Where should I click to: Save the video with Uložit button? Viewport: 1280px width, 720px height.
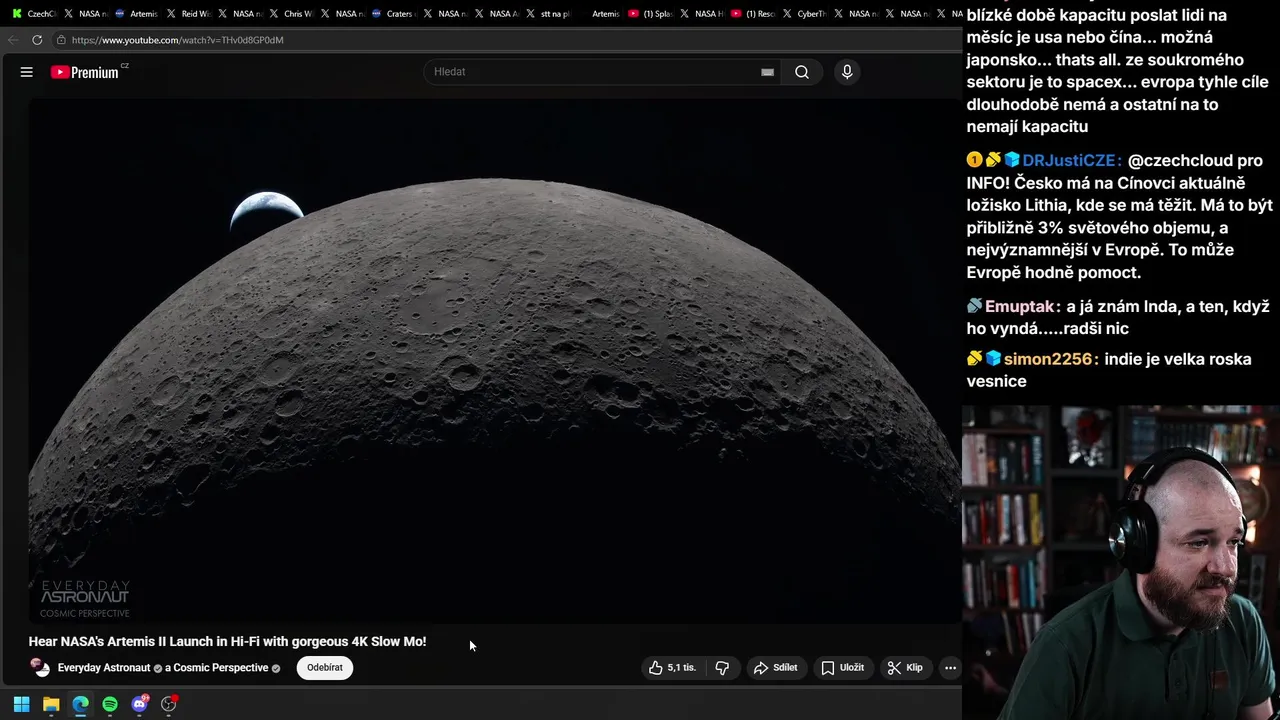coord(843,668)
